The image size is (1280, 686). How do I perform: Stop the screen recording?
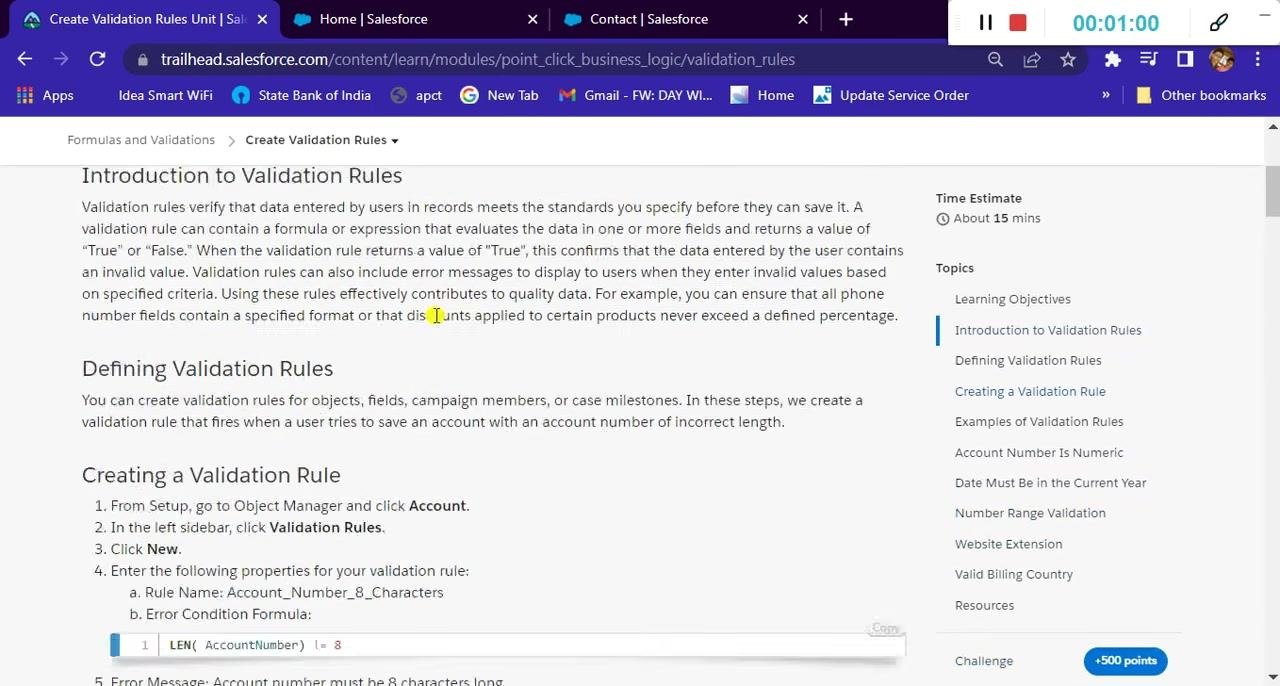pos(1018,23)
